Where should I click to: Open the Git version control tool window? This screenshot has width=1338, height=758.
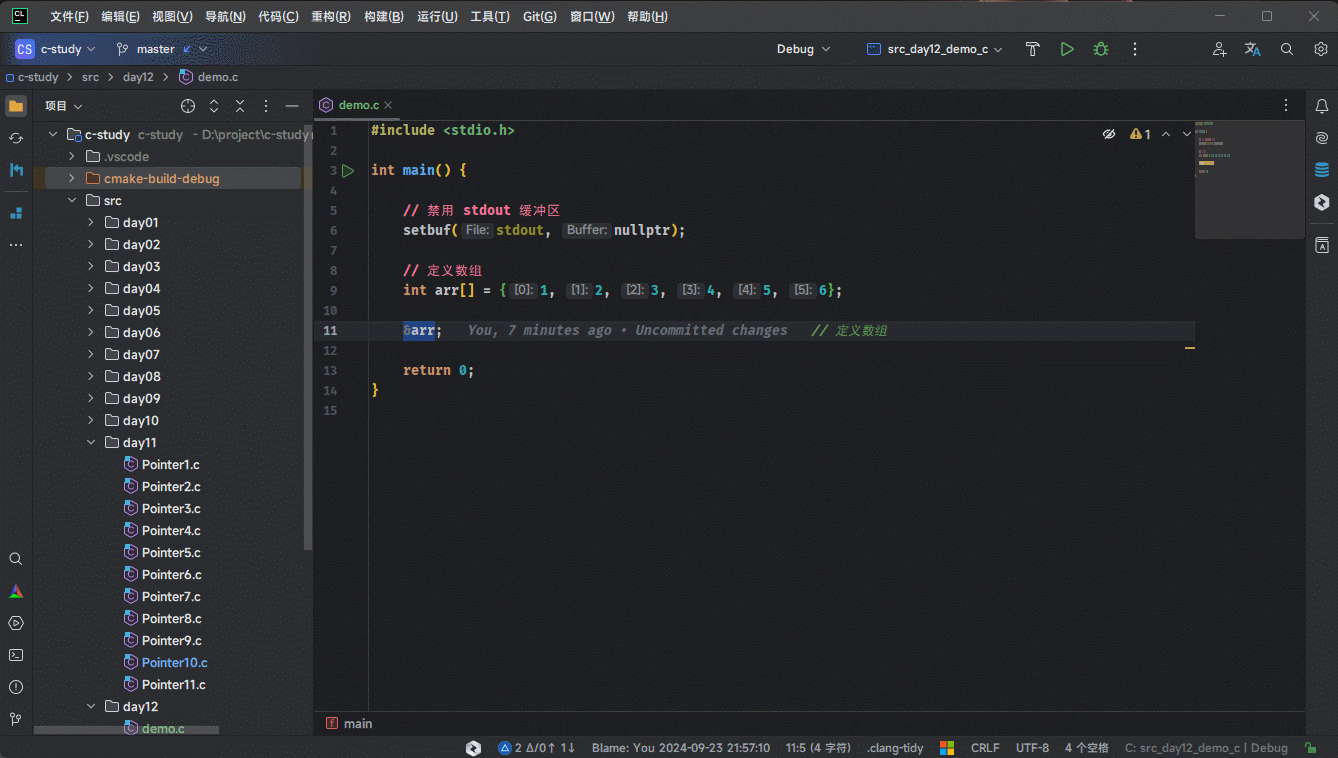16,719
